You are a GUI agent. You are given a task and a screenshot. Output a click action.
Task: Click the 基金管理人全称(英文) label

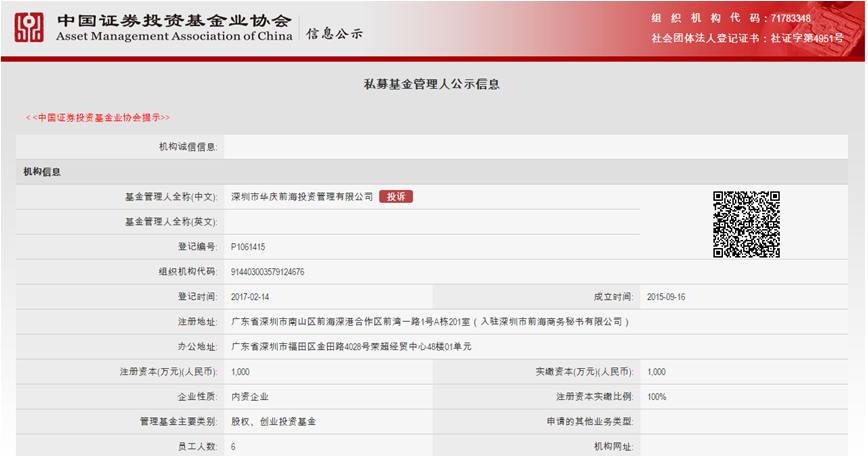click(x=171, y=222)
